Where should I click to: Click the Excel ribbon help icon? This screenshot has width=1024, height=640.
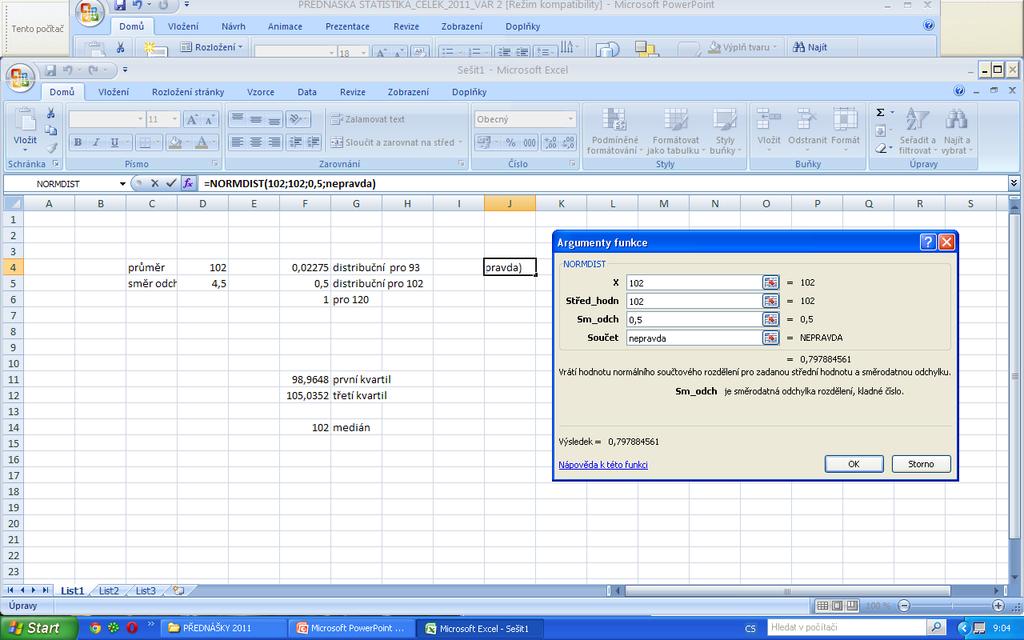coord(959,91)
